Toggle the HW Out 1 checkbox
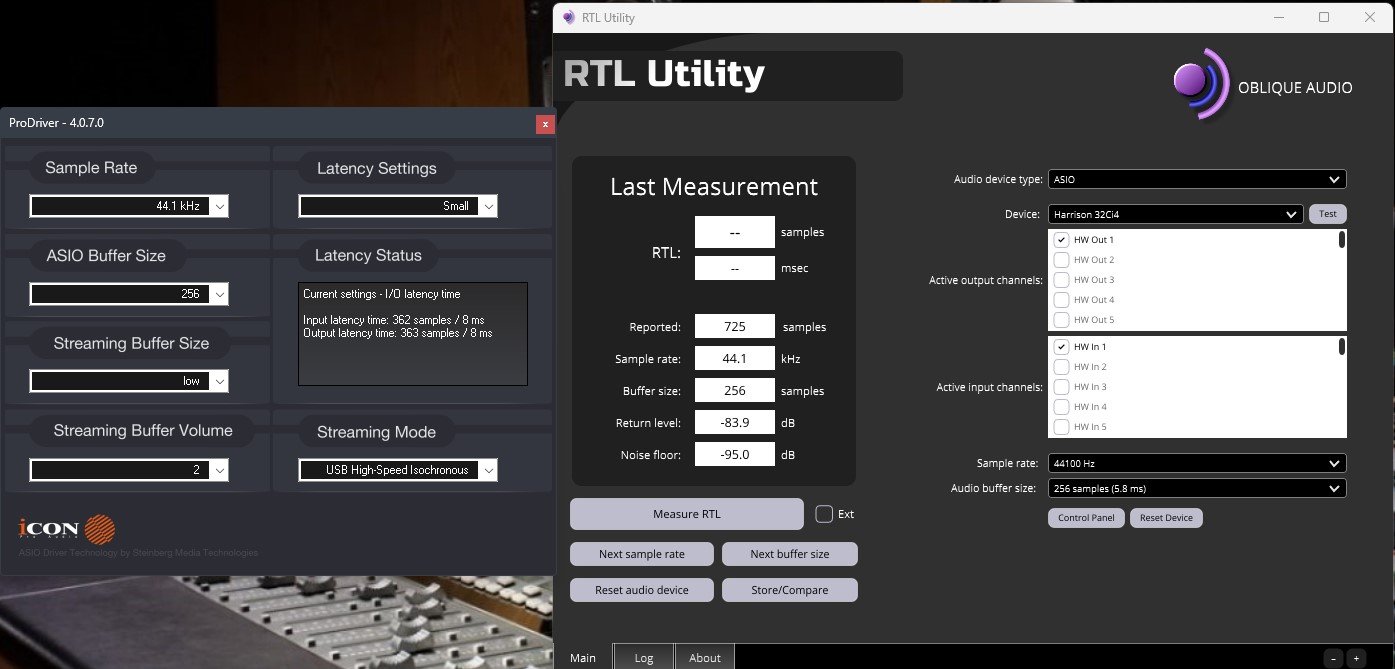Screen dimensions: 1395x669 pos(1062,240)
